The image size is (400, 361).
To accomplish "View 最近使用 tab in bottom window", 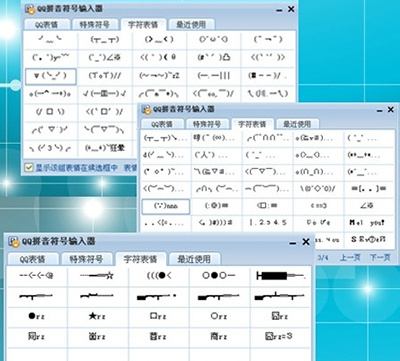I will point(194,259).
